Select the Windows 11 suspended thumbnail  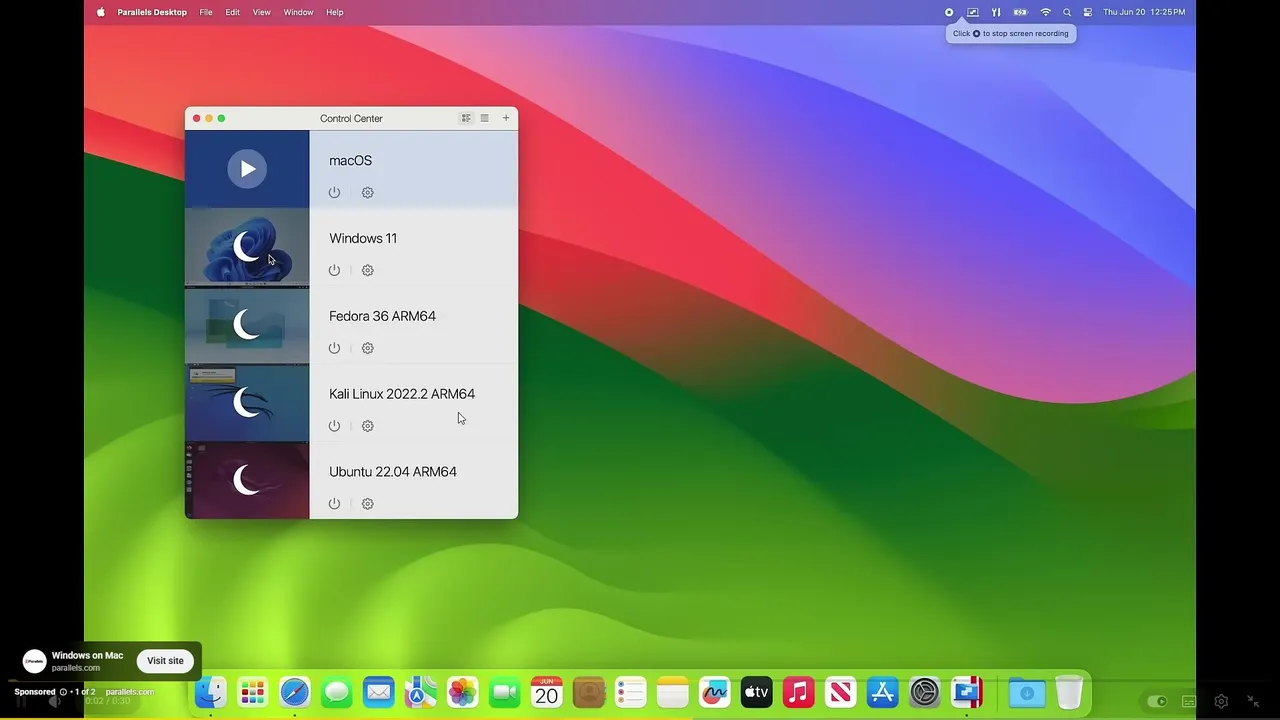pyautogui.click(x=247, y=247)
